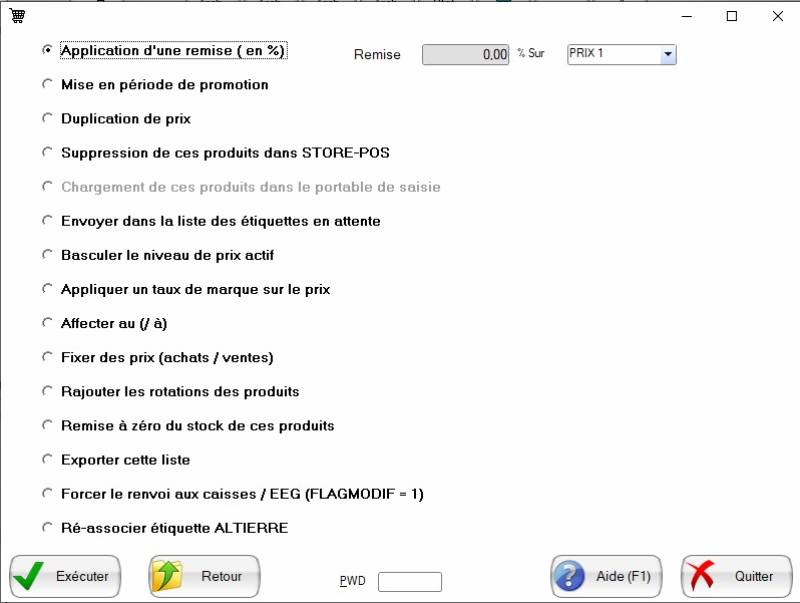The image size is (800, 603).
Task: Click the red X Quitter button
Action: coord(736,576)
